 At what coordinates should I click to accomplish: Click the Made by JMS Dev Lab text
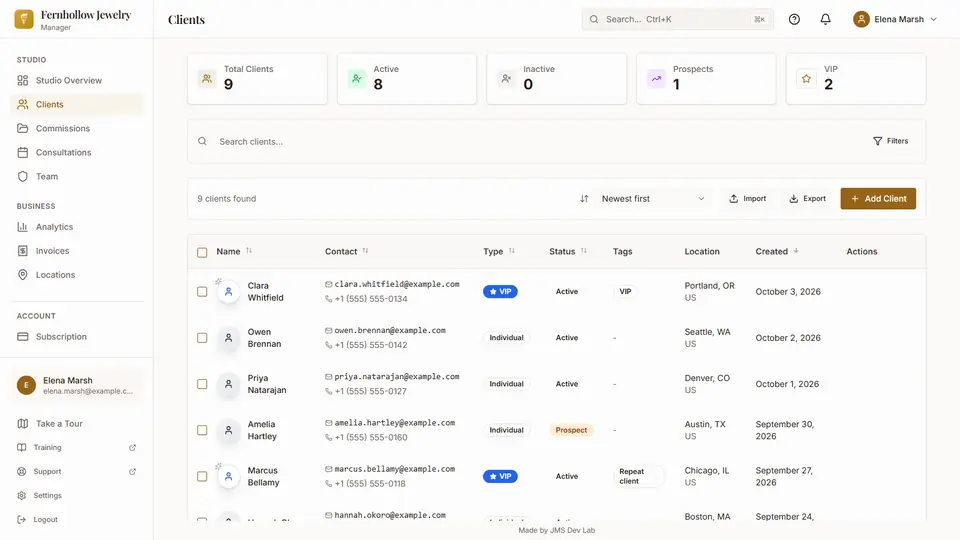coord(557,530)
